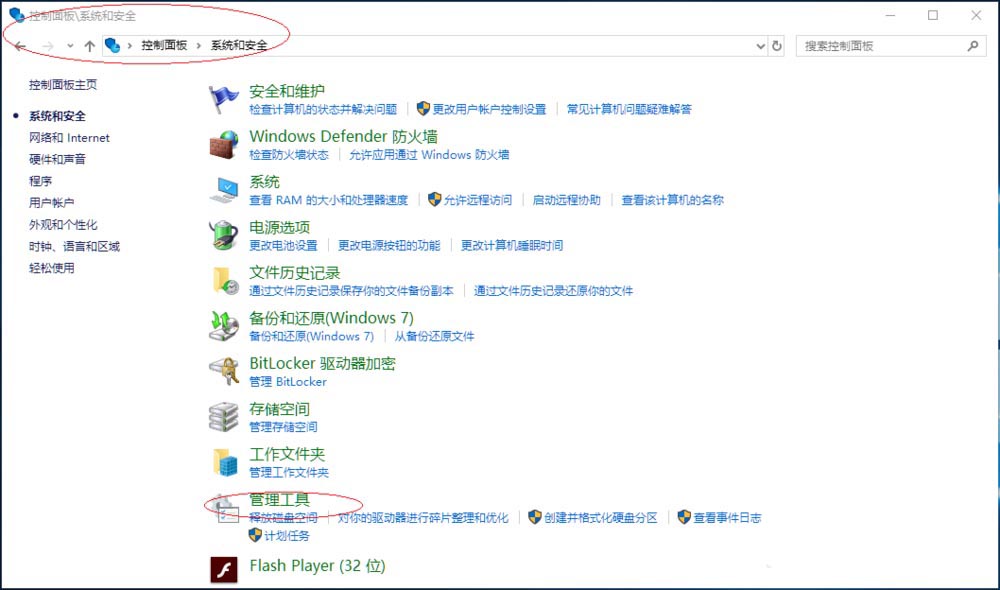Click 更改电源按钮的功能 link
The height and width of the screenshot is (590, 1000).
click(389, 246)
